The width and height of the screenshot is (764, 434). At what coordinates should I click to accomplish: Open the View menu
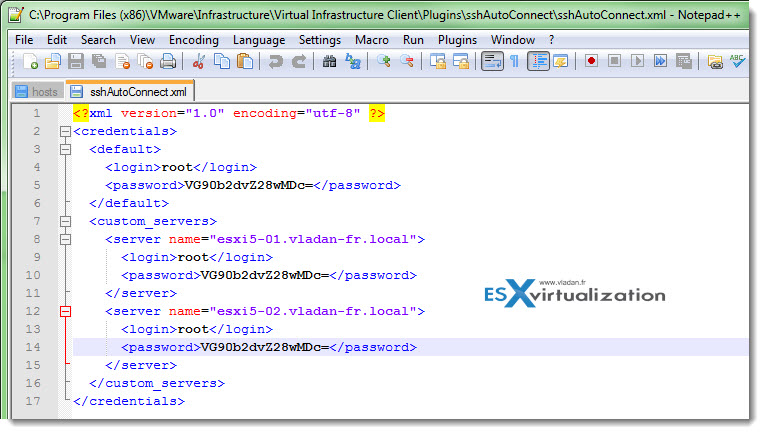pyautogui.click(x=142, y=40)
